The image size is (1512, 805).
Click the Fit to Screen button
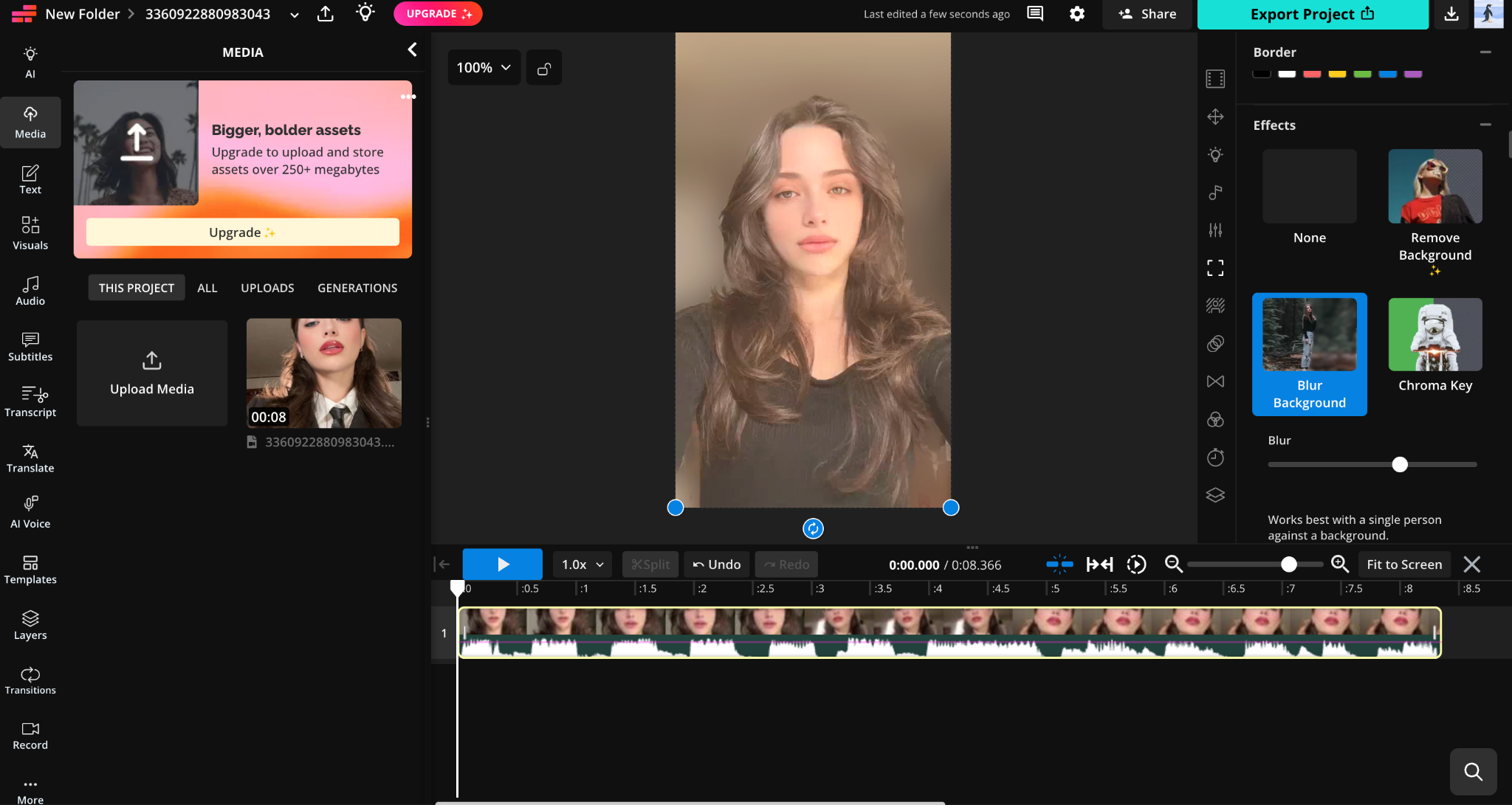[x=1404, y=564]
